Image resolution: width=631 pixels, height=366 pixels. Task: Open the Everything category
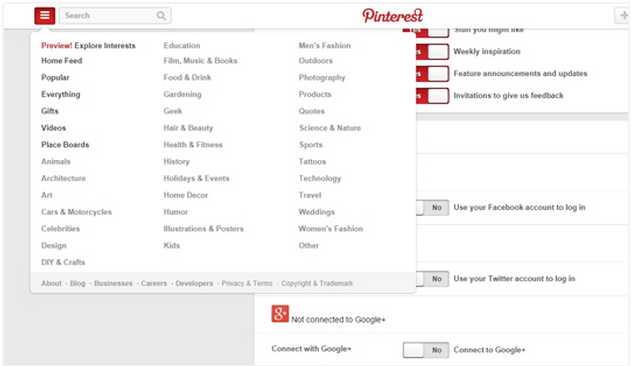[61, 94]
